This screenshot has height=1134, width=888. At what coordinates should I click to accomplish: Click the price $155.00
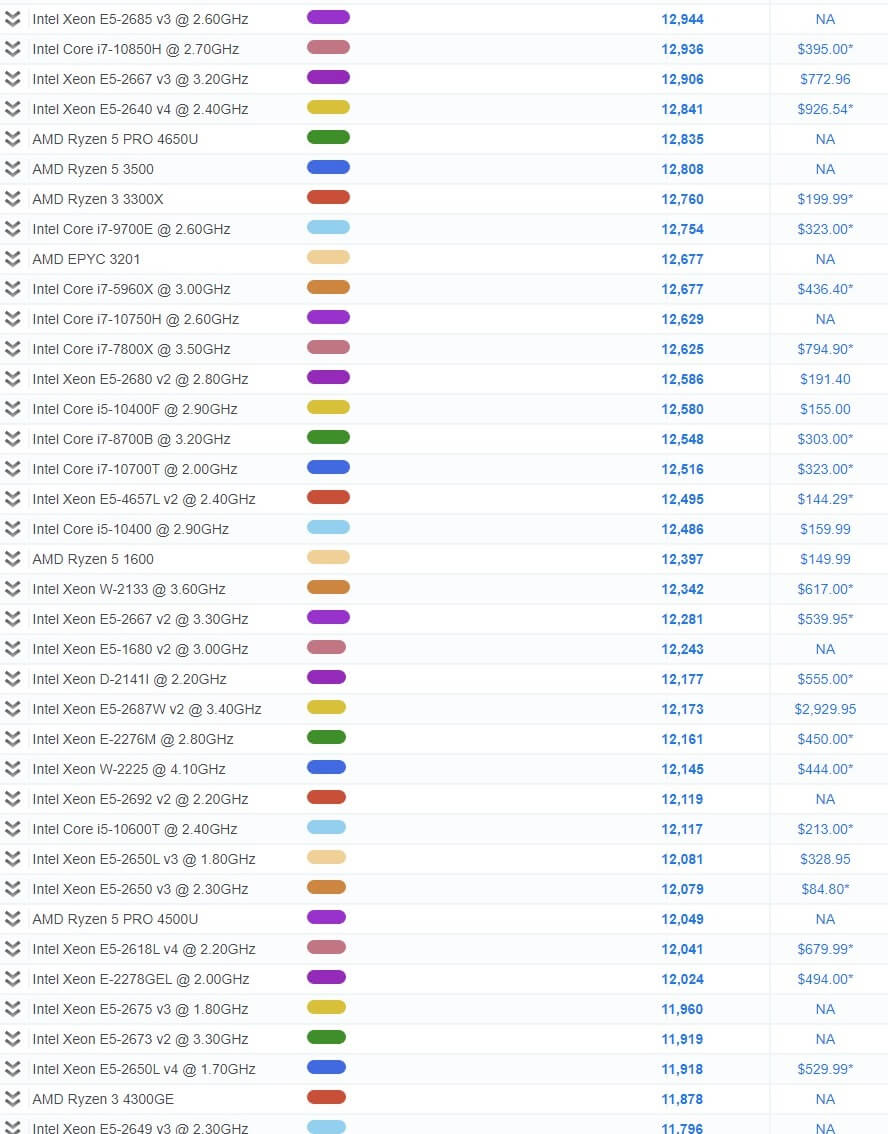825,409
